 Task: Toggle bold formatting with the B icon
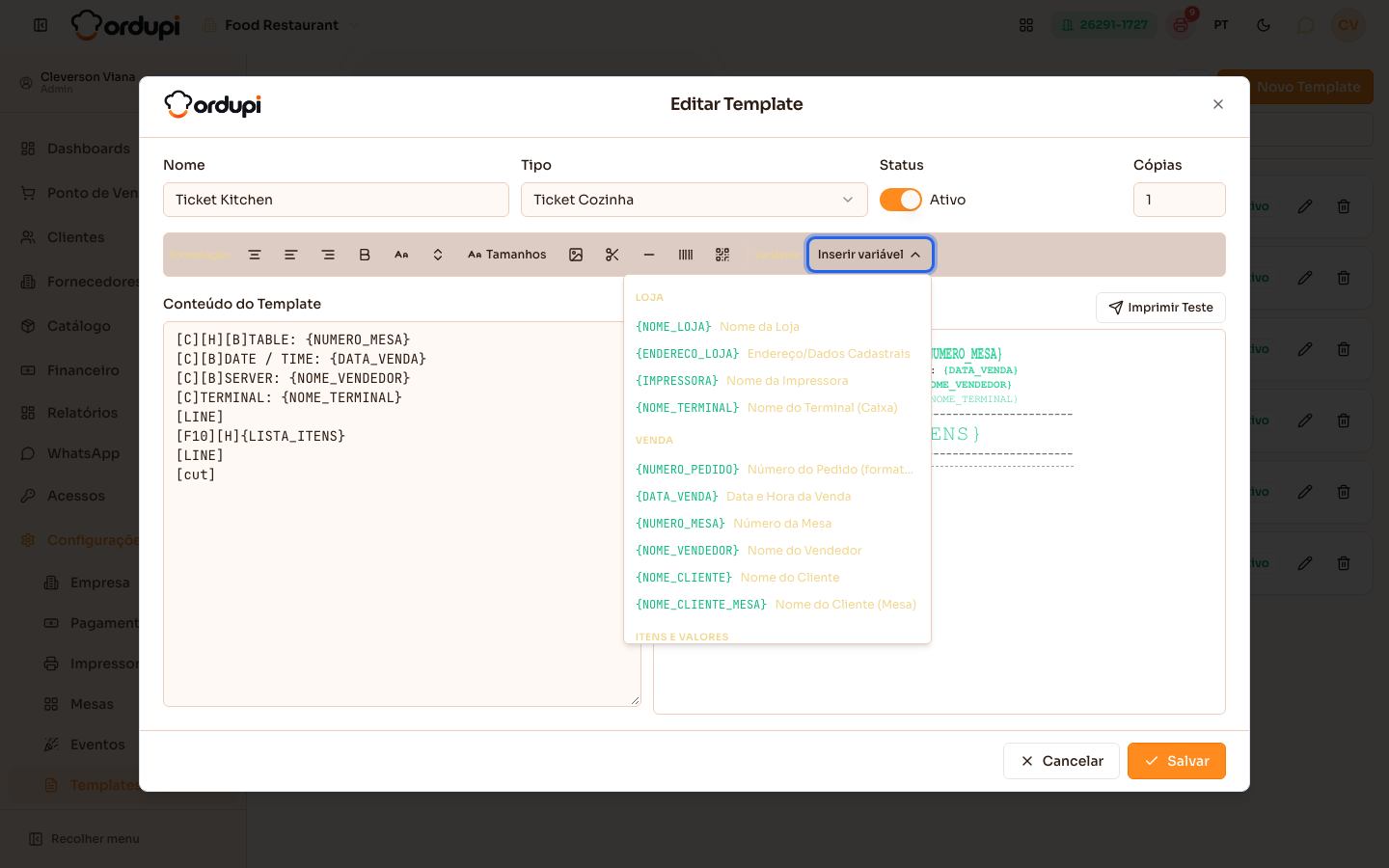[x=365, y=255]
